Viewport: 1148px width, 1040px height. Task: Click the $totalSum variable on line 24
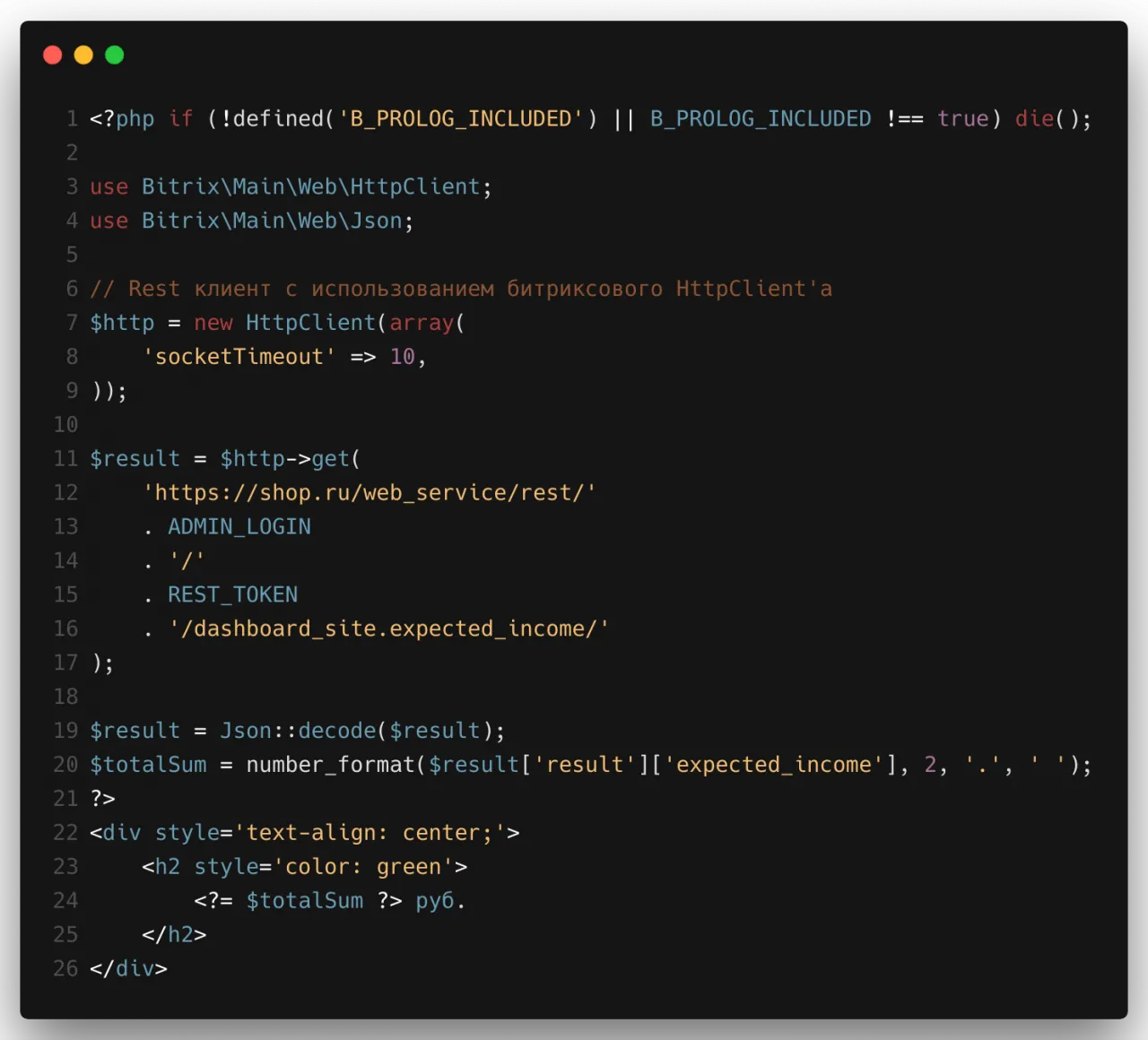point(305,900)
